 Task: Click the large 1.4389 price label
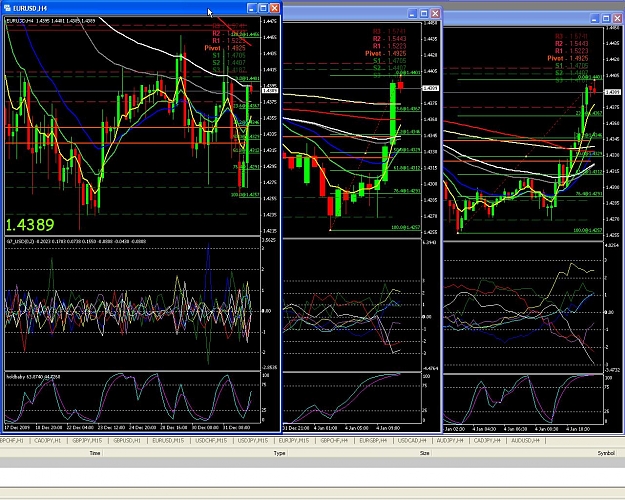pyautogui.click(x=30, y=225)
